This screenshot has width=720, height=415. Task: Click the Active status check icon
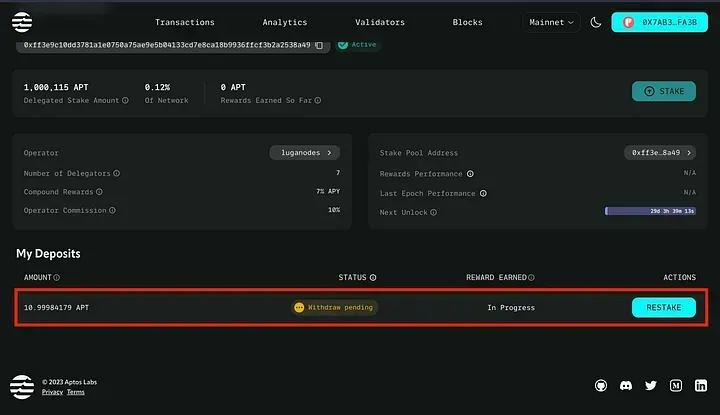(x=343, y=45)
